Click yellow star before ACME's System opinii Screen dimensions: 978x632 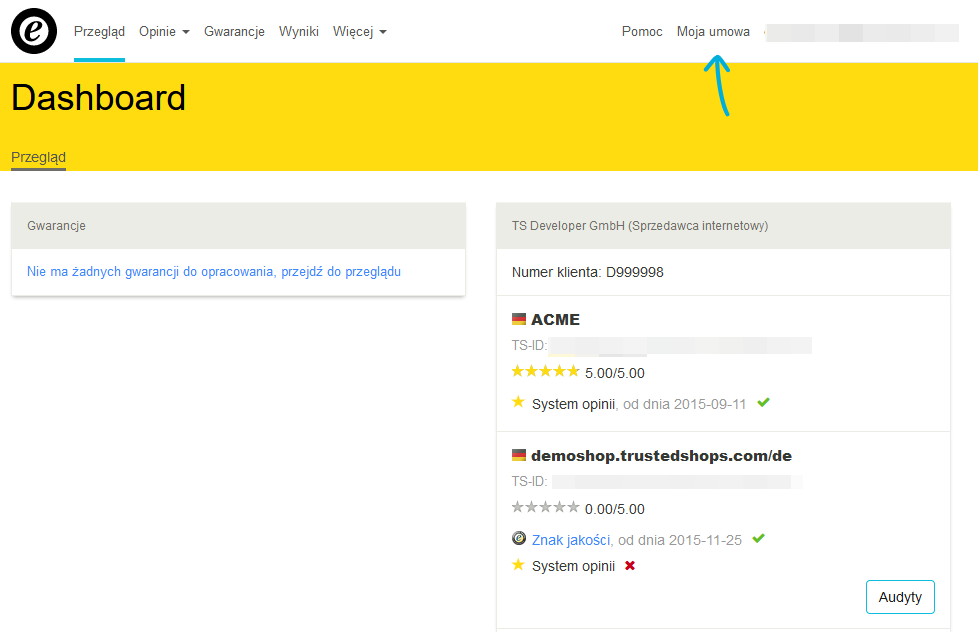pos(518,403)
